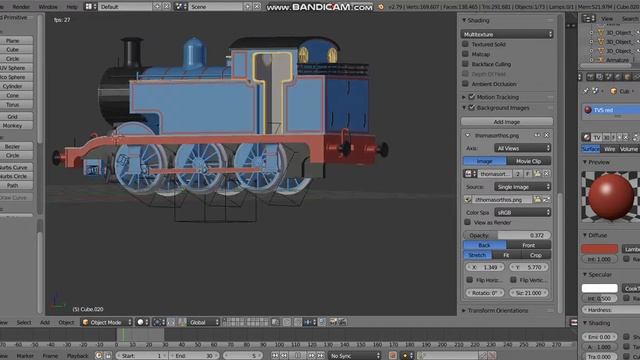Click the open image folder icon beside thomasort
The width and height of the screenshot is (640, 360).
(x=537, y=174)
